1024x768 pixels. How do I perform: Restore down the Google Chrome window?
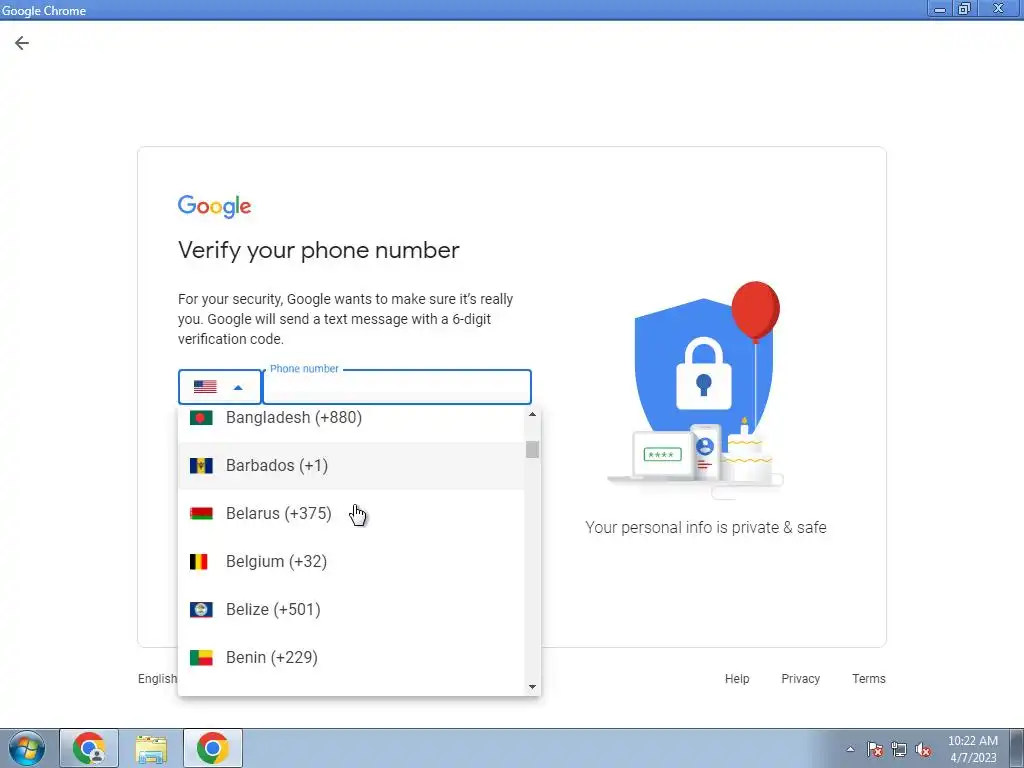[964, 9]
